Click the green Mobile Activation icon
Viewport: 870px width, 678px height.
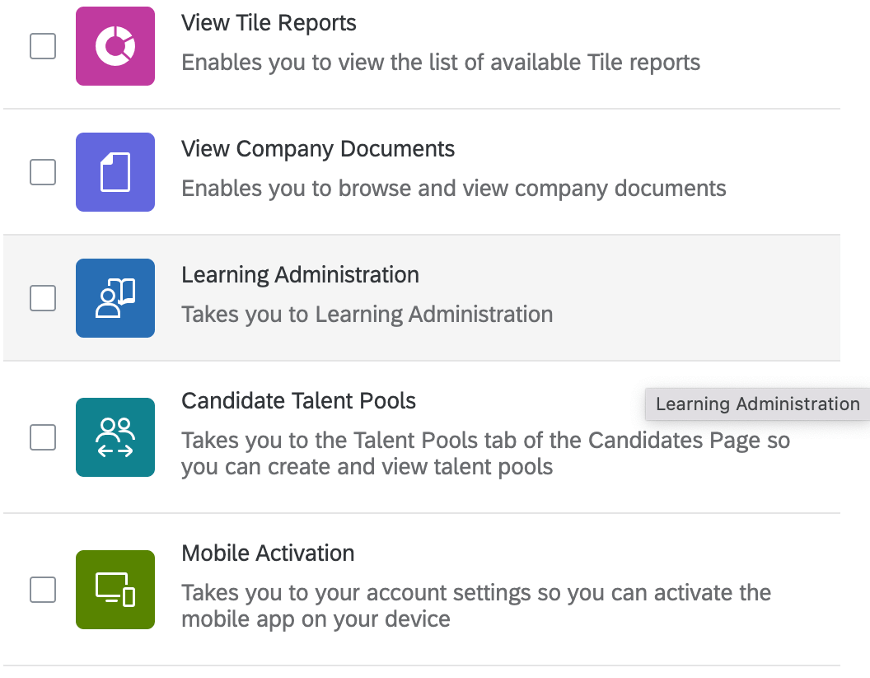[115, 589]
